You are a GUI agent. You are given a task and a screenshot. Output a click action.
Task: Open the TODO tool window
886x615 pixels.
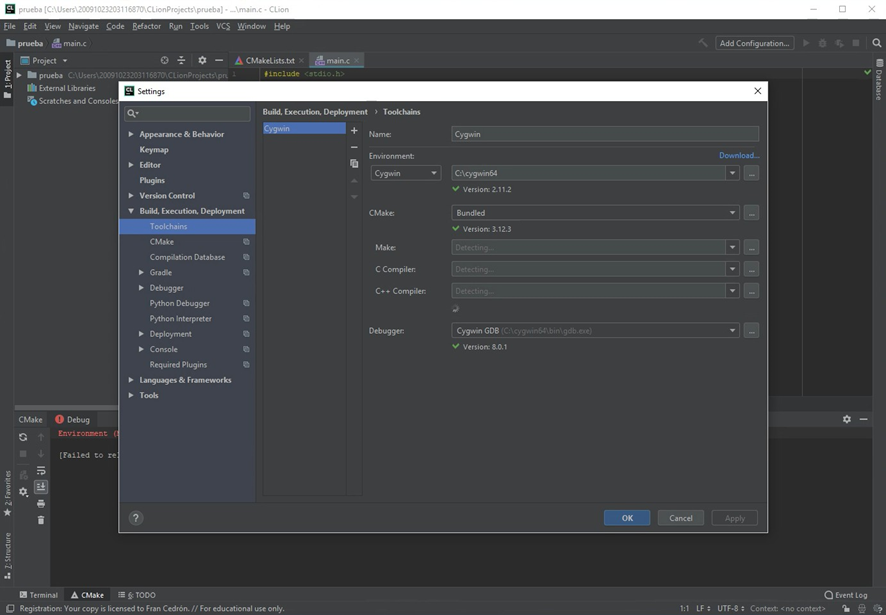coord(137,595)
